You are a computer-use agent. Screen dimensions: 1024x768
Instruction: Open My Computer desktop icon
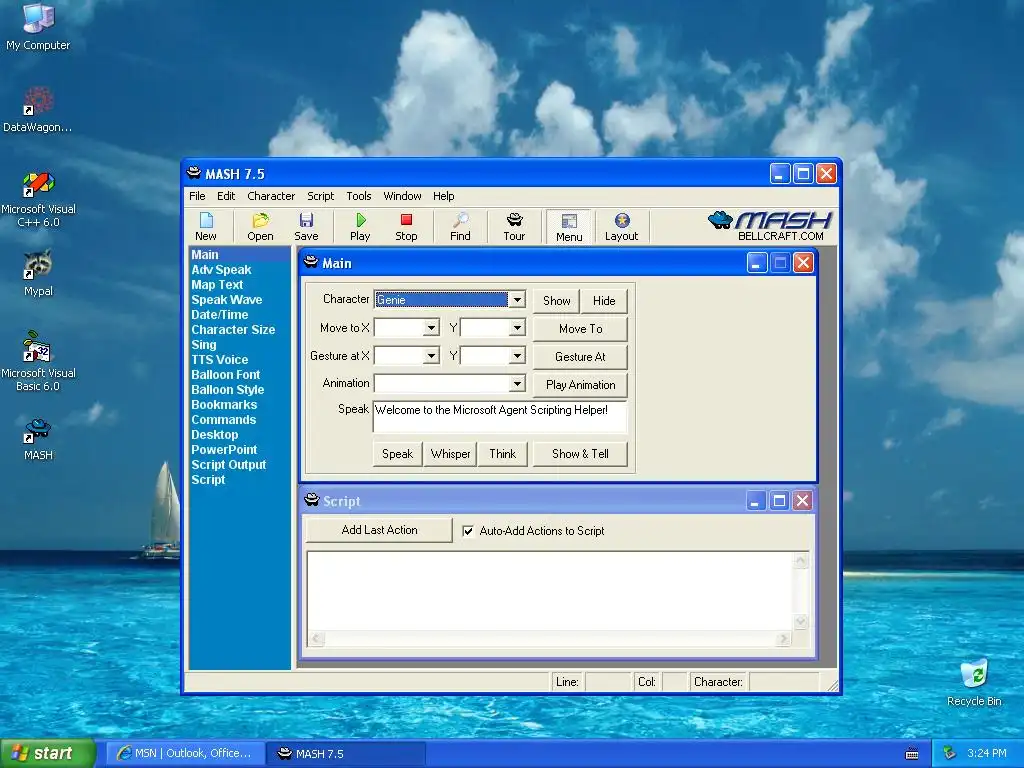pos(38,27)
